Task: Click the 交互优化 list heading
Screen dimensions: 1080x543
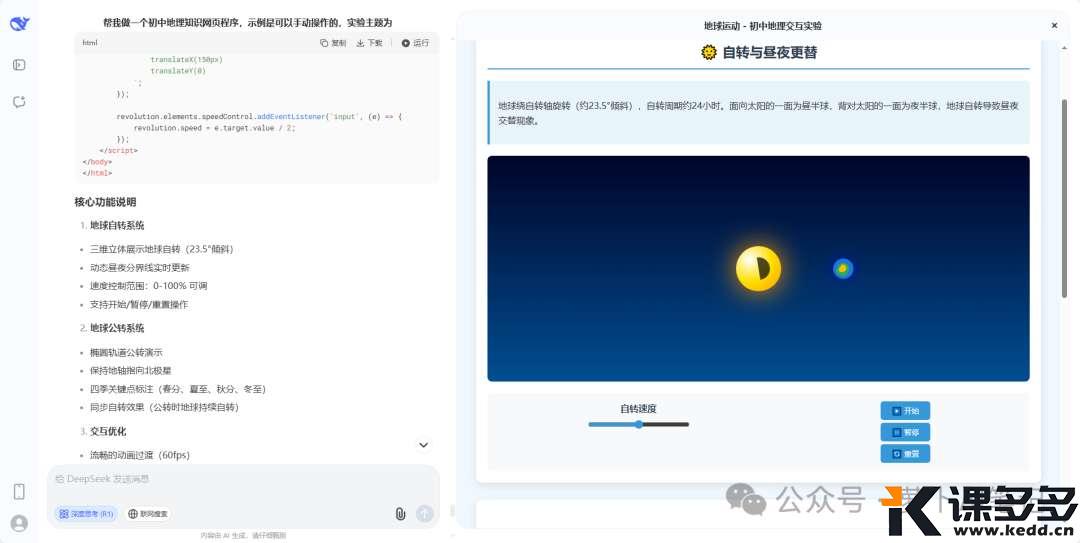Action: click(108, 431)
